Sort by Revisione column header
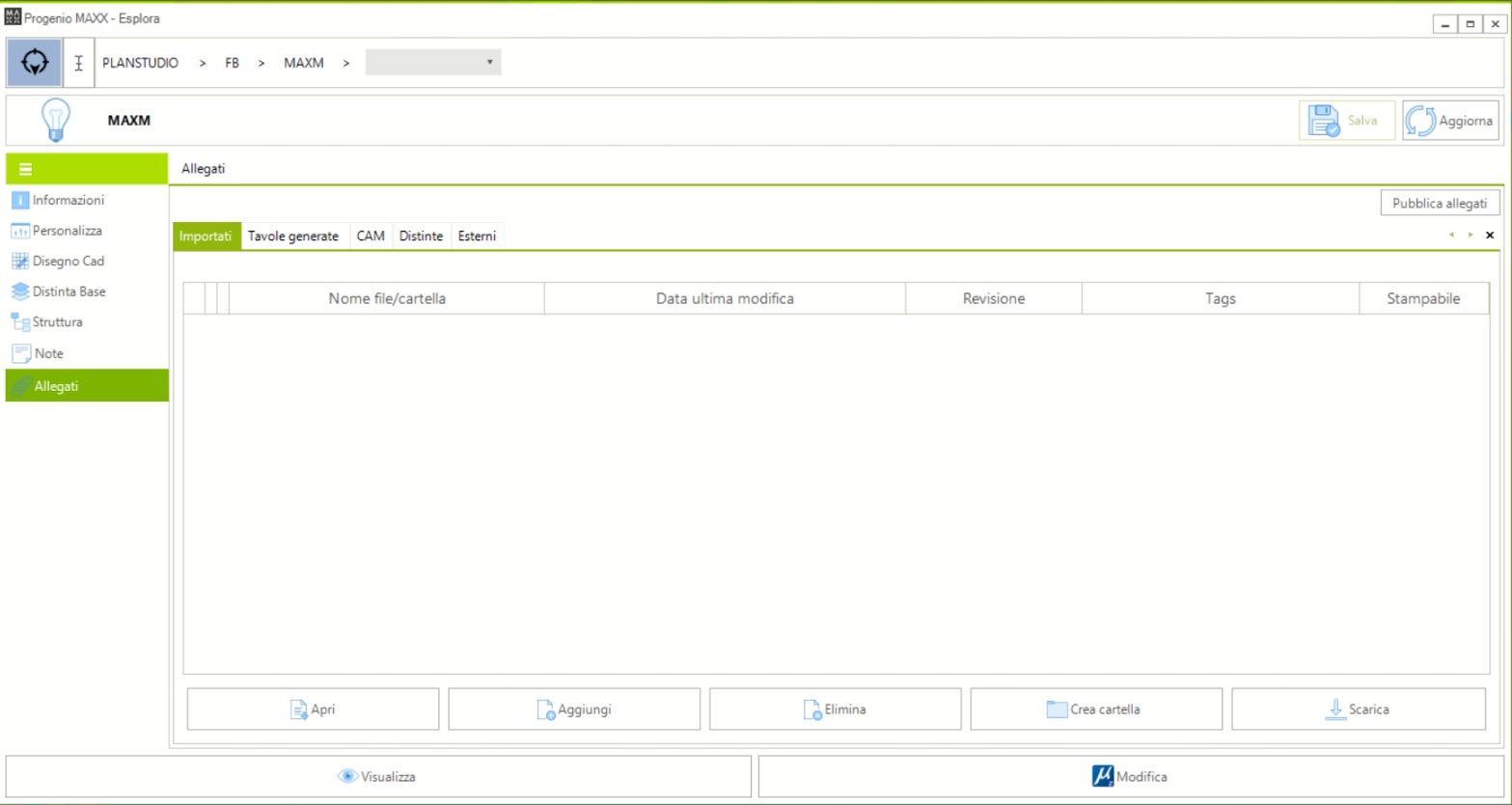Screen dimensions: 1512x805 994,298
